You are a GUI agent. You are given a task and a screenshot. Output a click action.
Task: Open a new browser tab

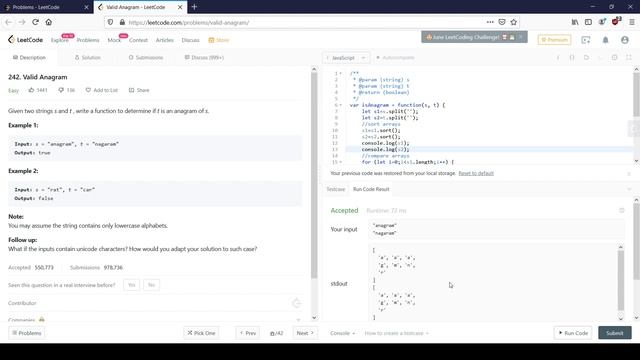(x=194, y=7)
